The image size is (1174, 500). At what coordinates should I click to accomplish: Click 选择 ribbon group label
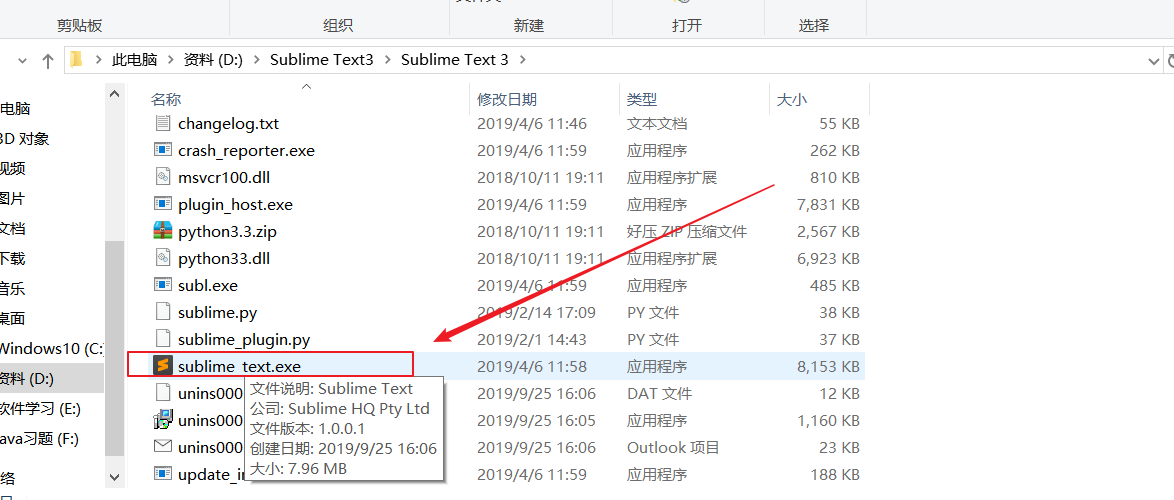(814, 25)
